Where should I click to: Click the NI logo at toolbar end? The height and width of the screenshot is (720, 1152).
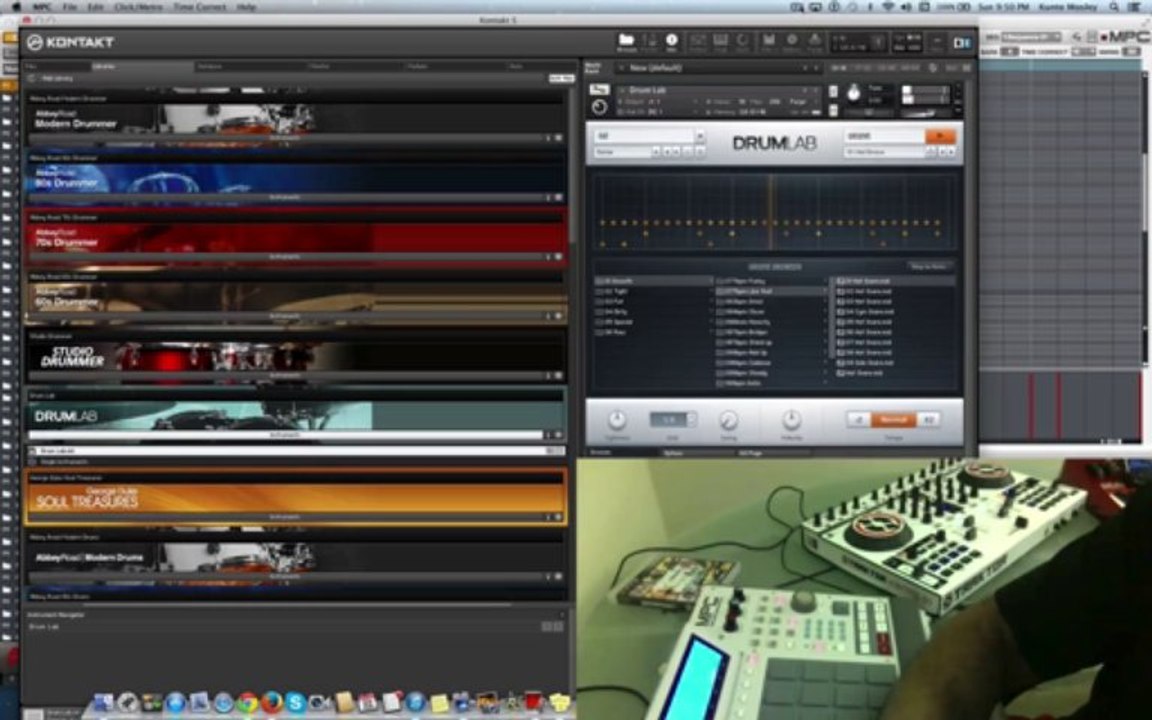click(961, 43)
